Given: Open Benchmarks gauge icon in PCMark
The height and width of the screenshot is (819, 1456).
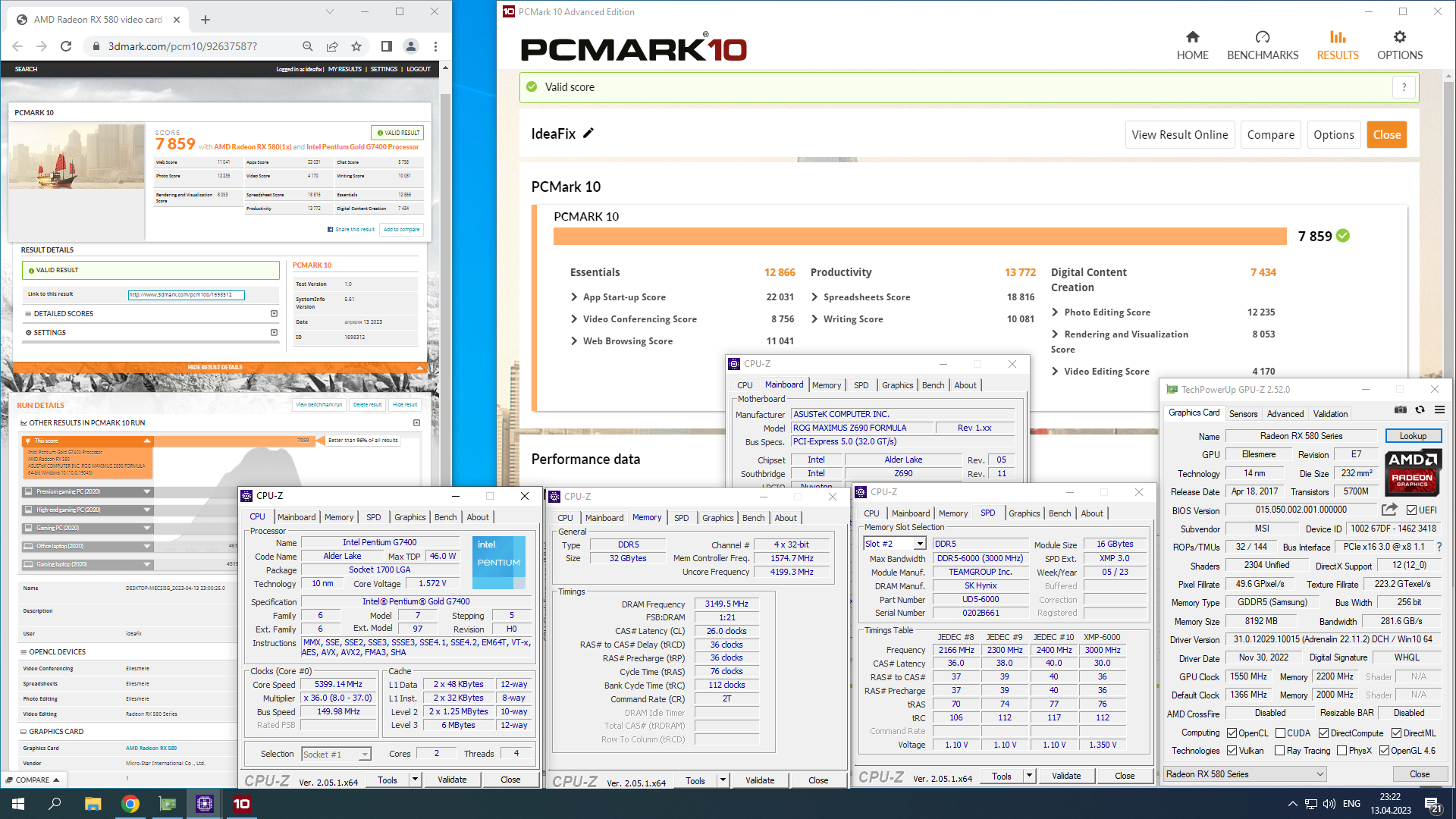Looking at the screenshot, I should [1263, 37].
